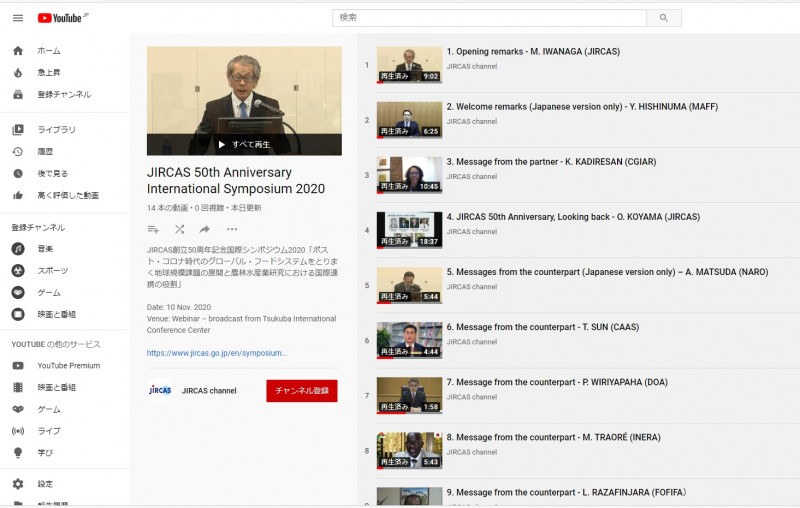
Task: Click the 学び lightbulb icon
Action: click(18, 453)
